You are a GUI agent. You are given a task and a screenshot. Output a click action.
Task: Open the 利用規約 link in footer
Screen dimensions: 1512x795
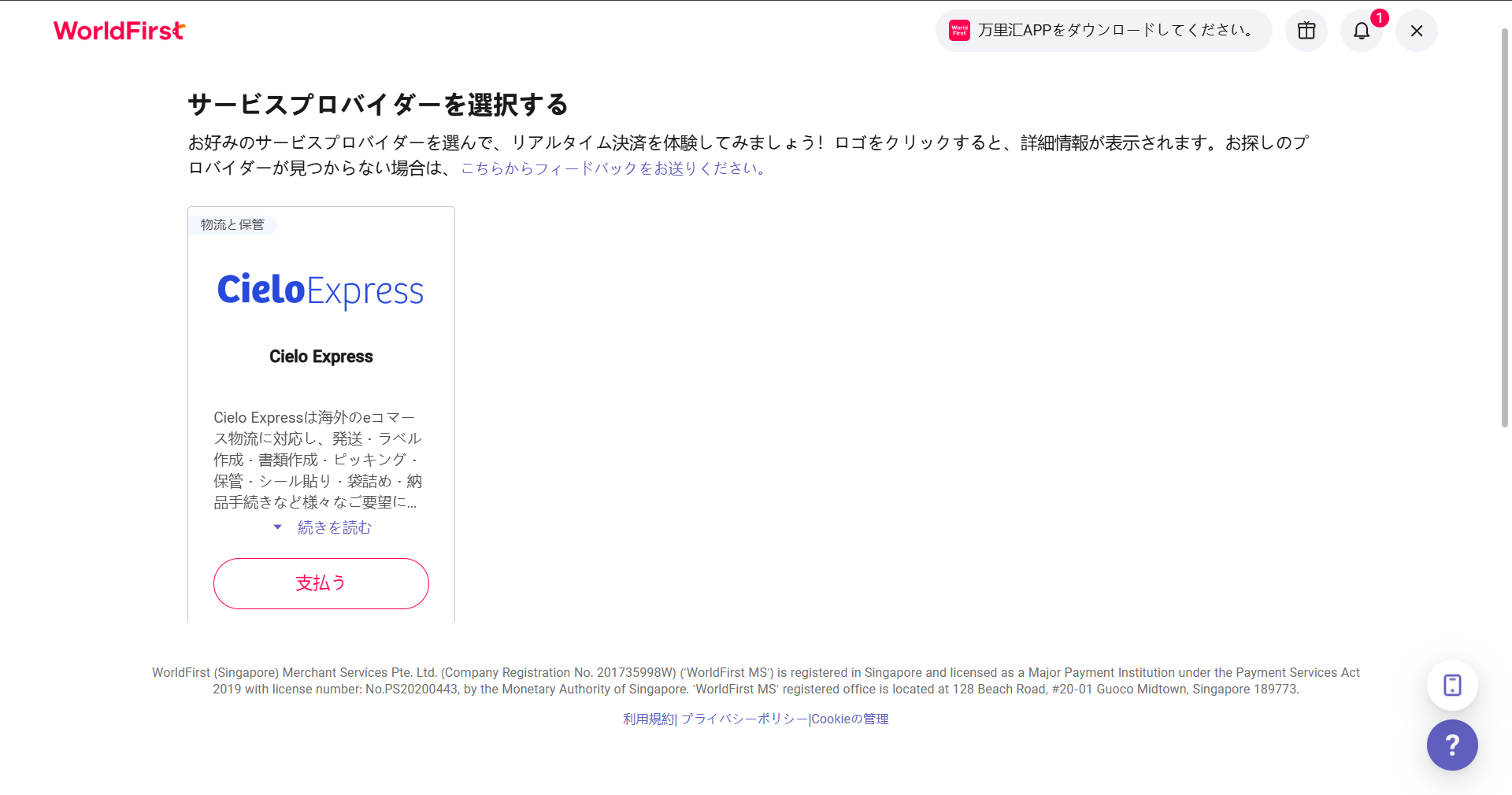pyautogui.click(x=648, y=719)
